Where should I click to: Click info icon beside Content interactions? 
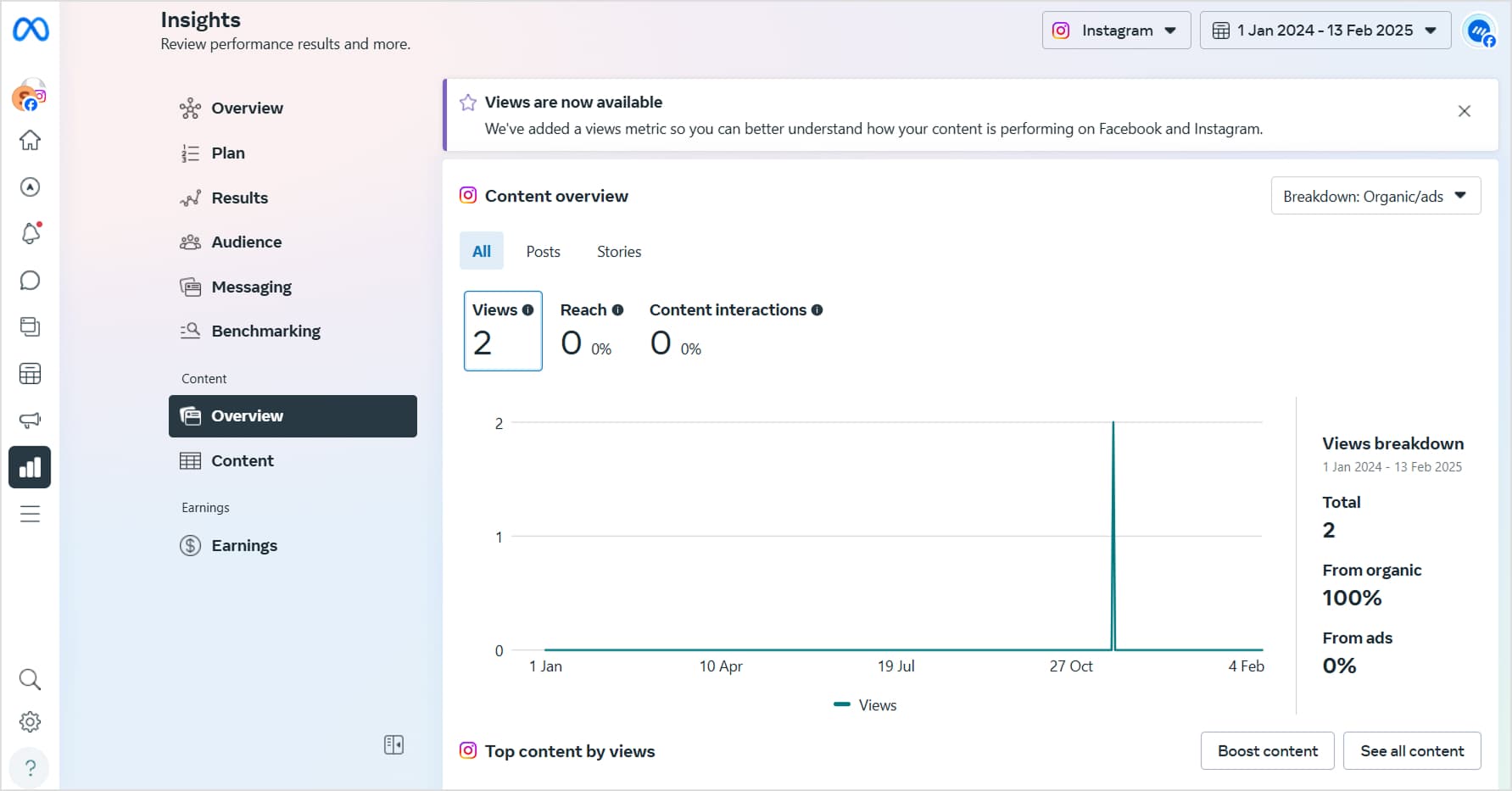tap(817, 310)
